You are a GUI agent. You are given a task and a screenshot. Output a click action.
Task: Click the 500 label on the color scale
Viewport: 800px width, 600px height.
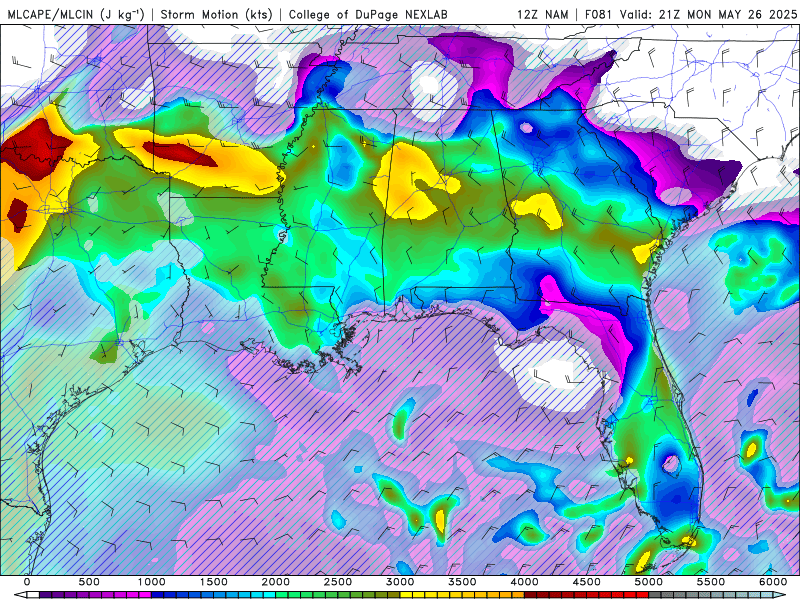(x=89, y=582)
